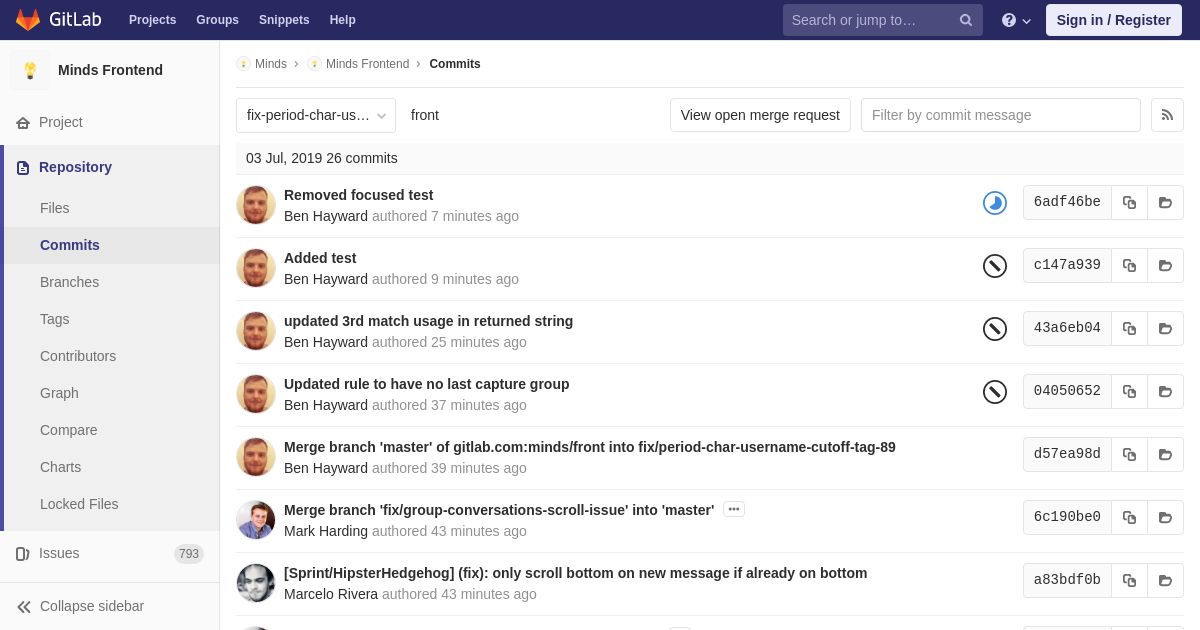
Task: Click the GitLab fox logo
Action: 28,20
